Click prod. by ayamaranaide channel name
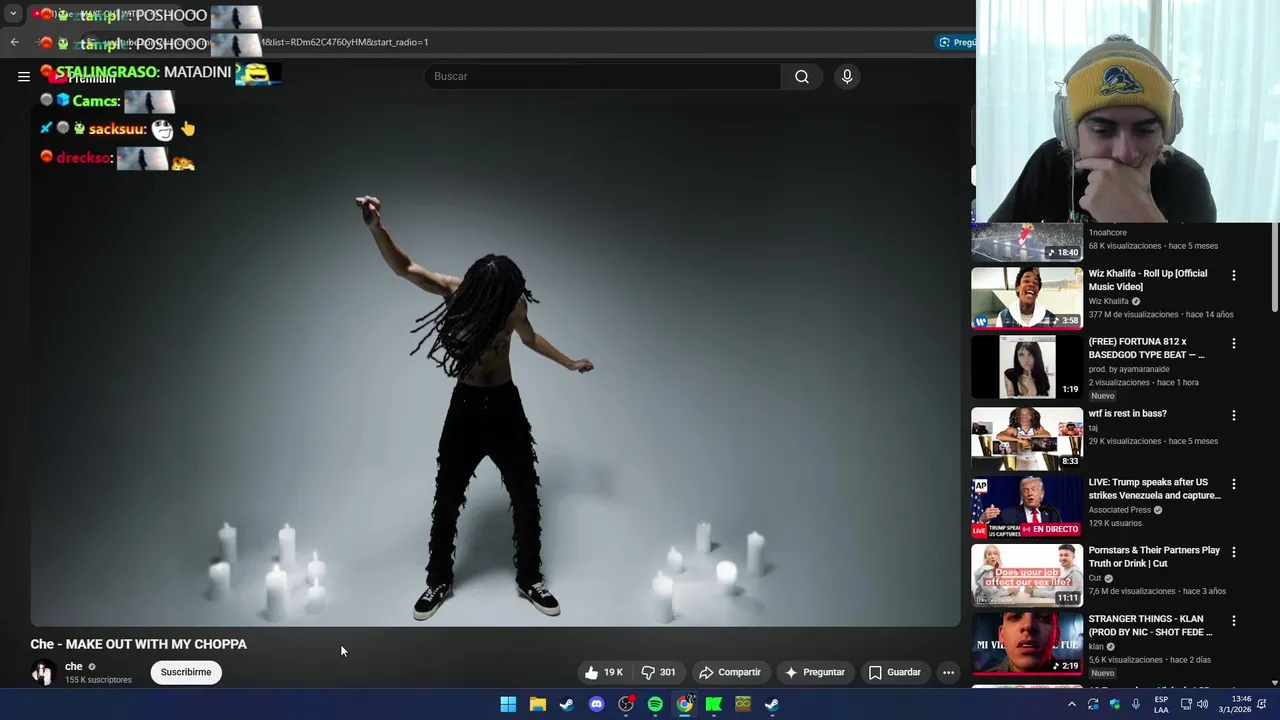The width and height of the screenshot is (1280, 720). tap(1129, 369)
